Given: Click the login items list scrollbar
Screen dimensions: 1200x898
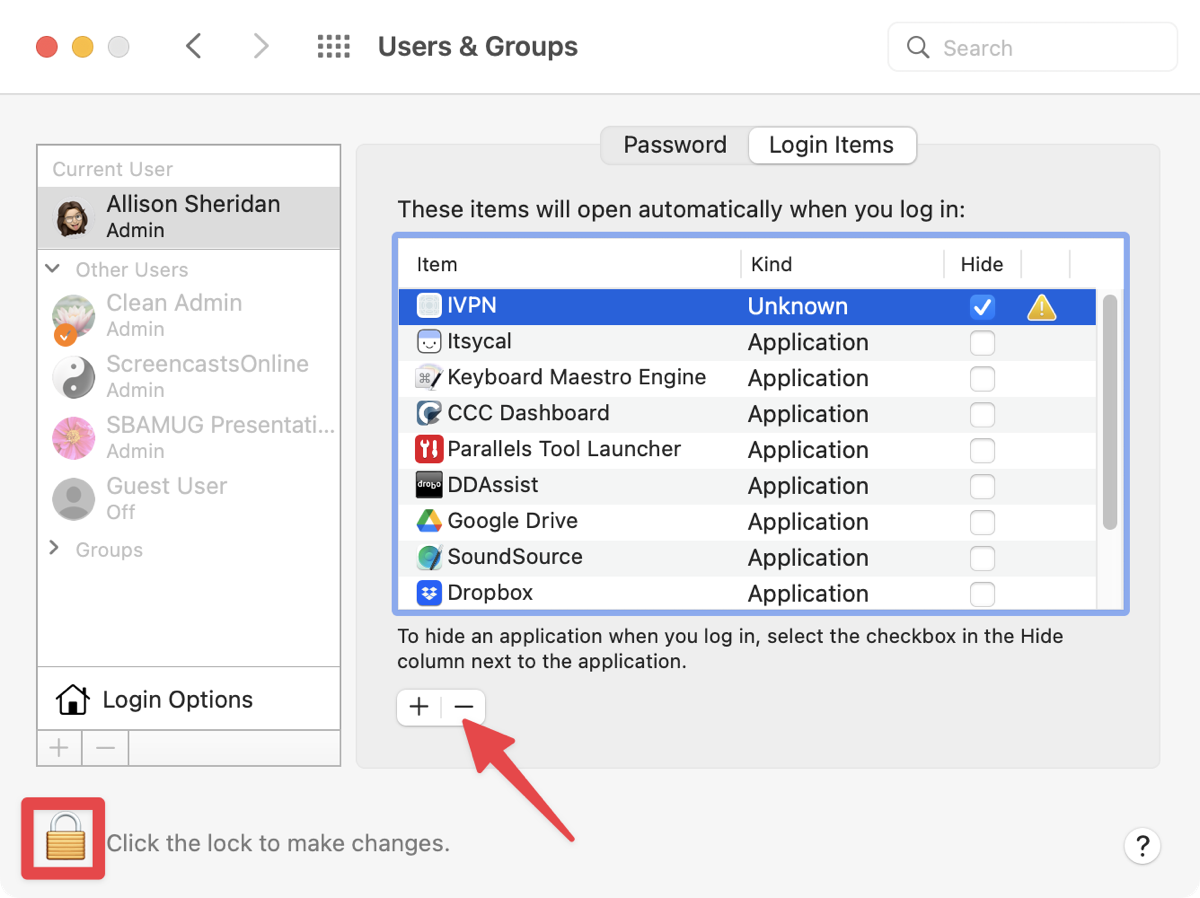Looking at the screenshot, I should pyautogui.click(x=1109, y=412).
